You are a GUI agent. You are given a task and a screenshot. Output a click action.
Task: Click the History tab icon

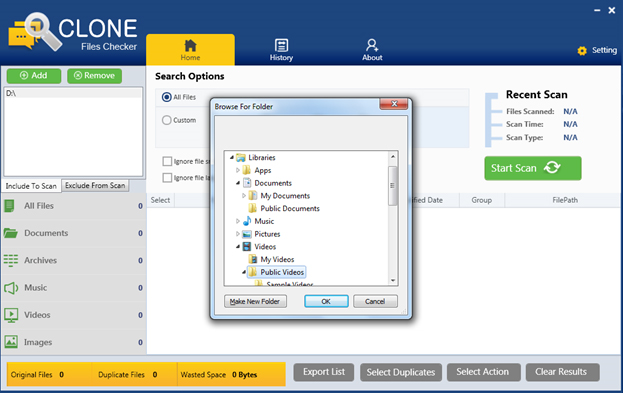point(281,45)
